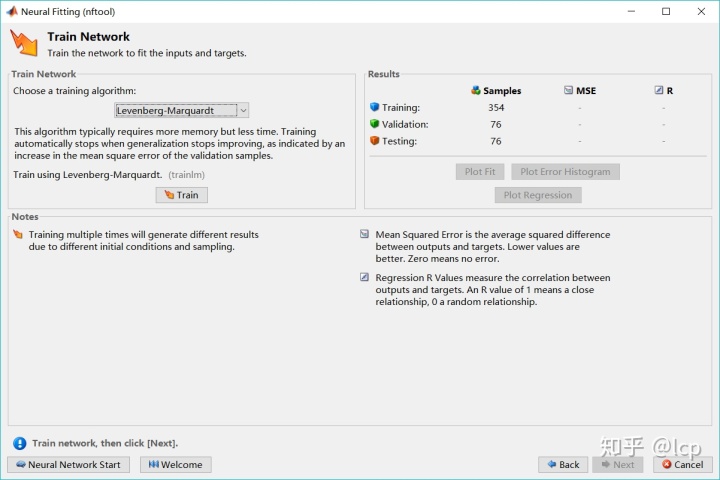Click the orange arrow icon in Notes
The width and height of the screenshot is (720, 480).
[x=18, y=235]
